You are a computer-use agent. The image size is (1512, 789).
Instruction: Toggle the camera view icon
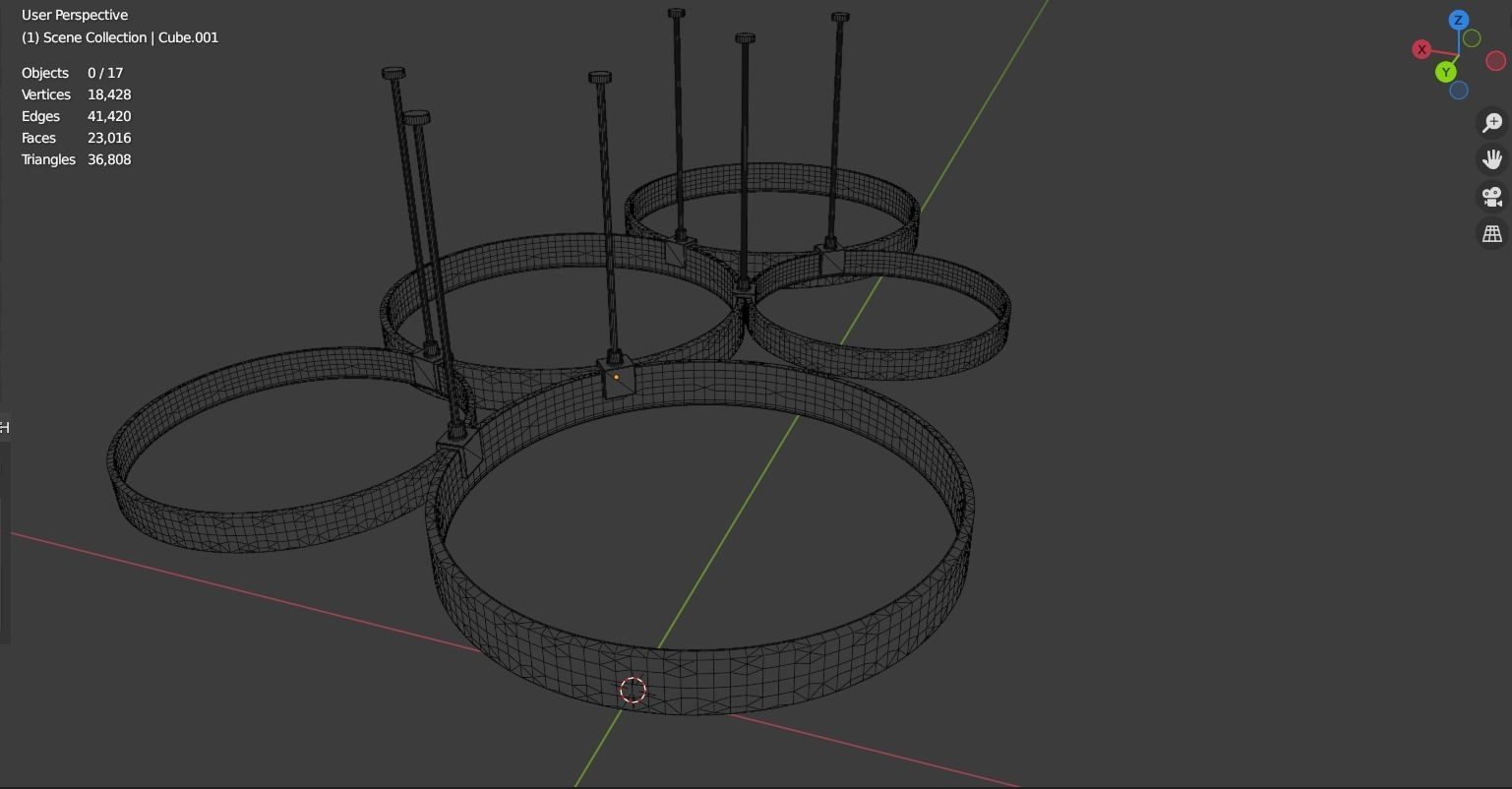pos(1491,196)
